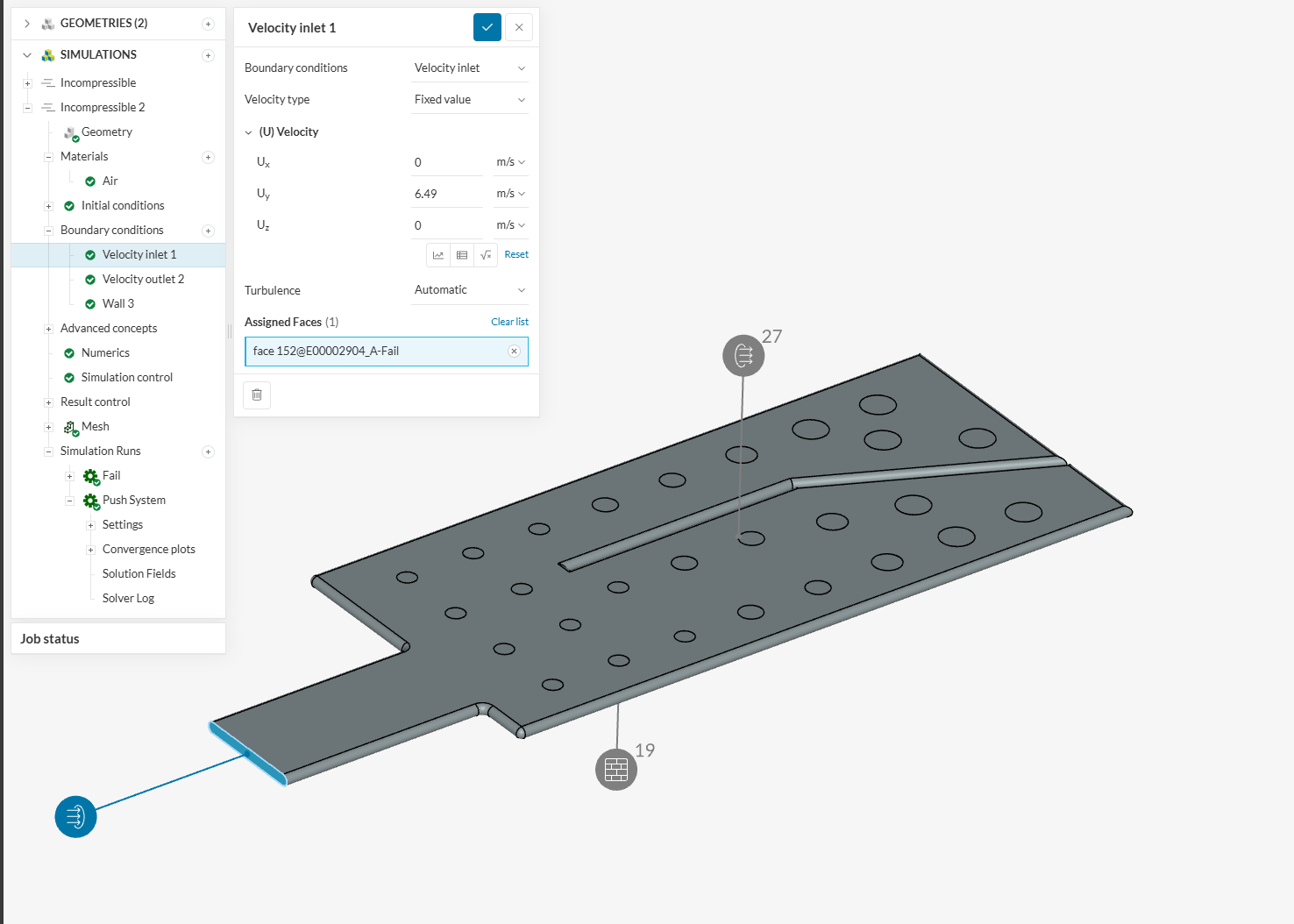Collapse the (U) Velocity section
1294x924 pixels.
pos(249,132)
